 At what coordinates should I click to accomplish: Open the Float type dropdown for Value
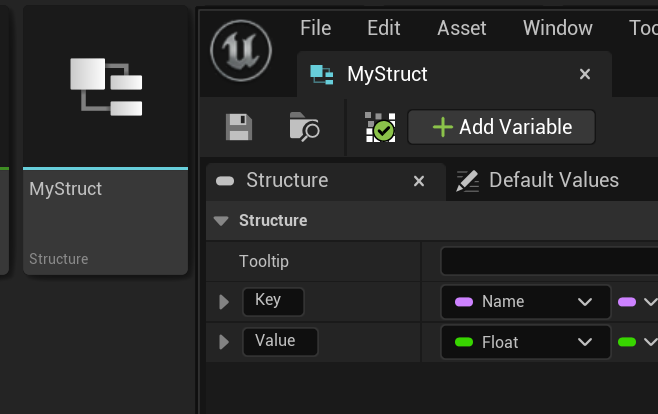point(525,342)
